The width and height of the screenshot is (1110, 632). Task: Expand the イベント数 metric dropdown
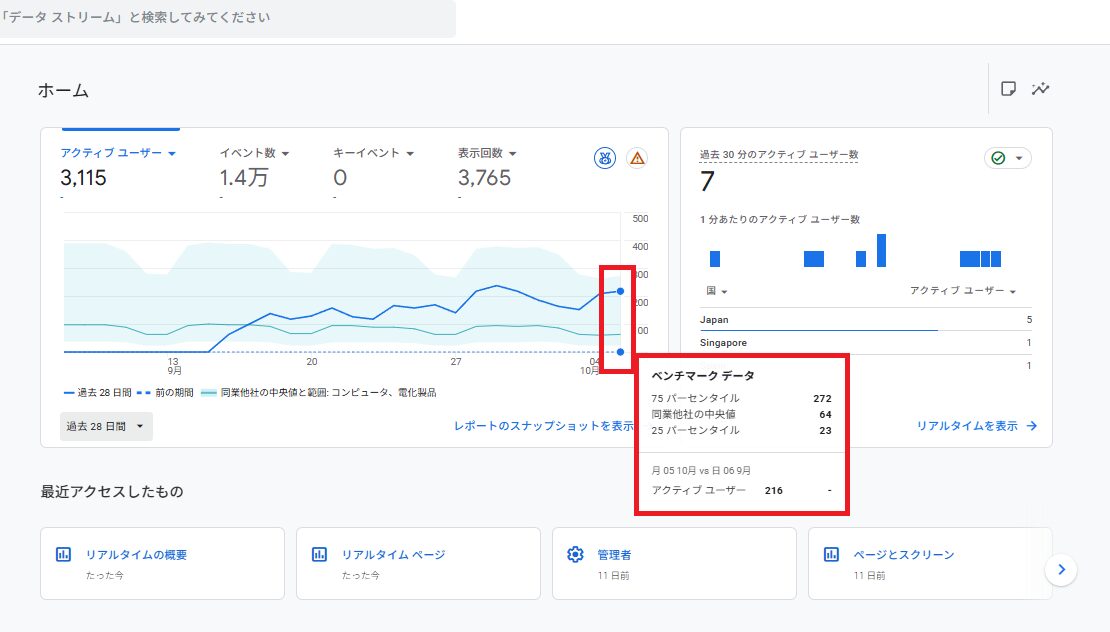click(x=285, y=153)
